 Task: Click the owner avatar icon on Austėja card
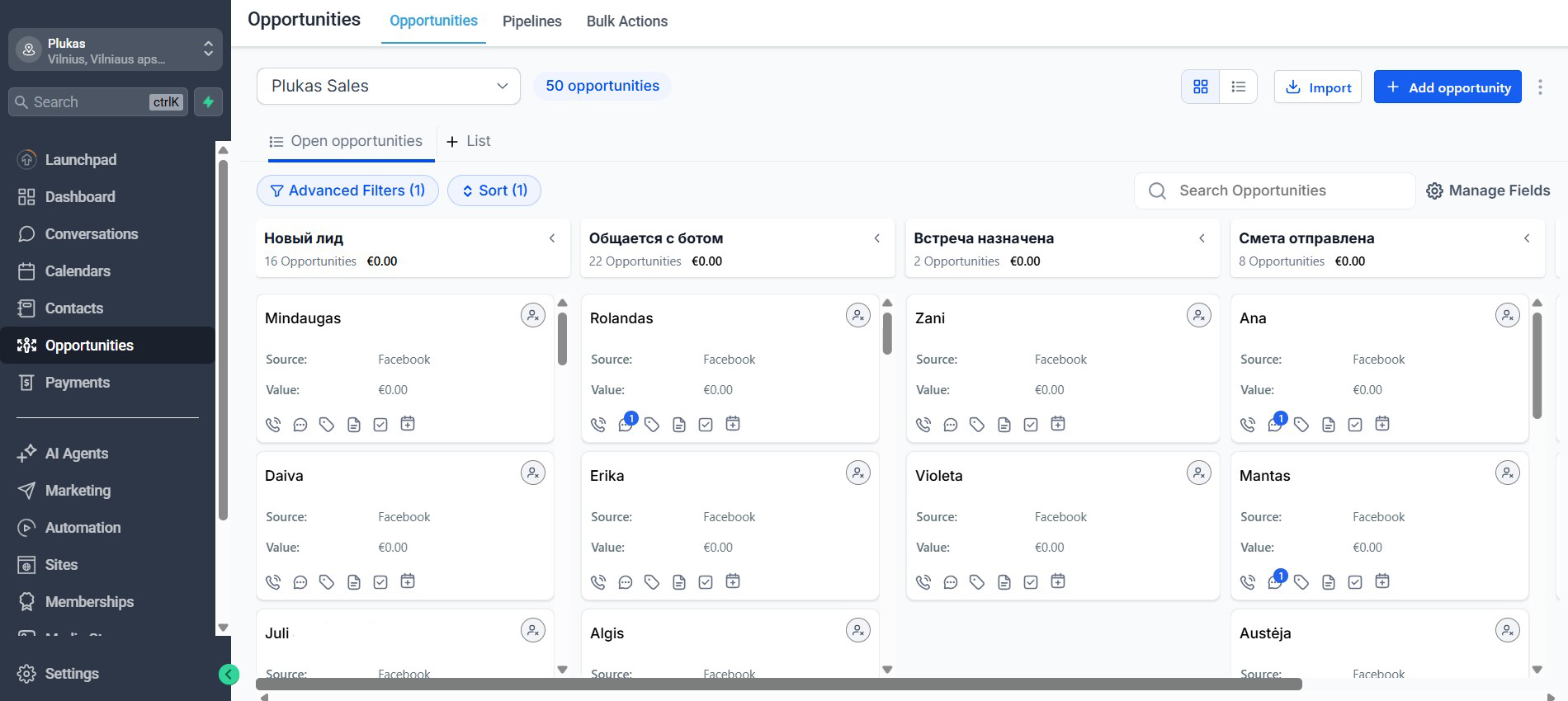pyautogui.click(x=1508, y=630)
